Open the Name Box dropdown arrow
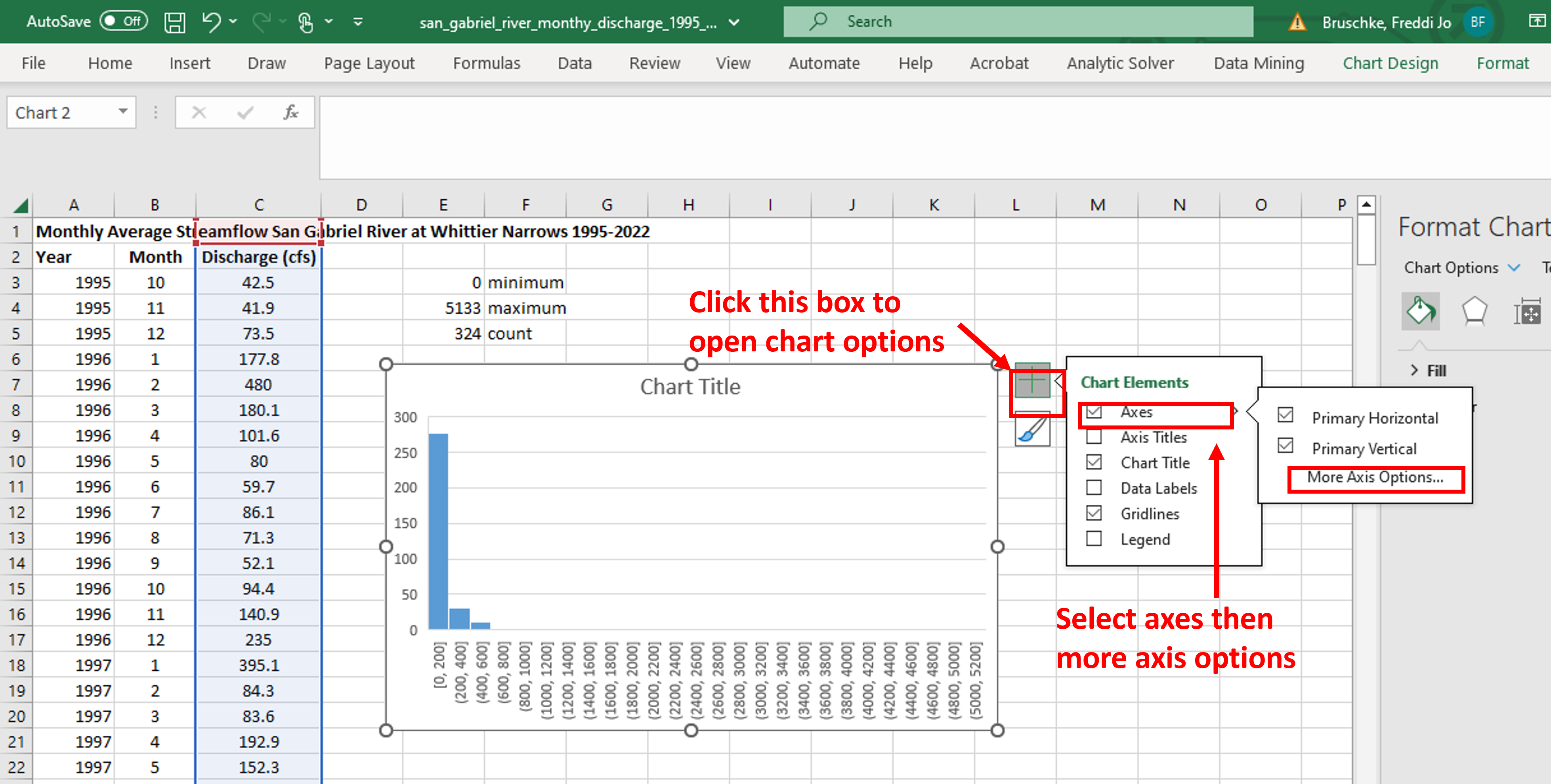The width and height of the screenshot is (1551, 784). (123, 111)
